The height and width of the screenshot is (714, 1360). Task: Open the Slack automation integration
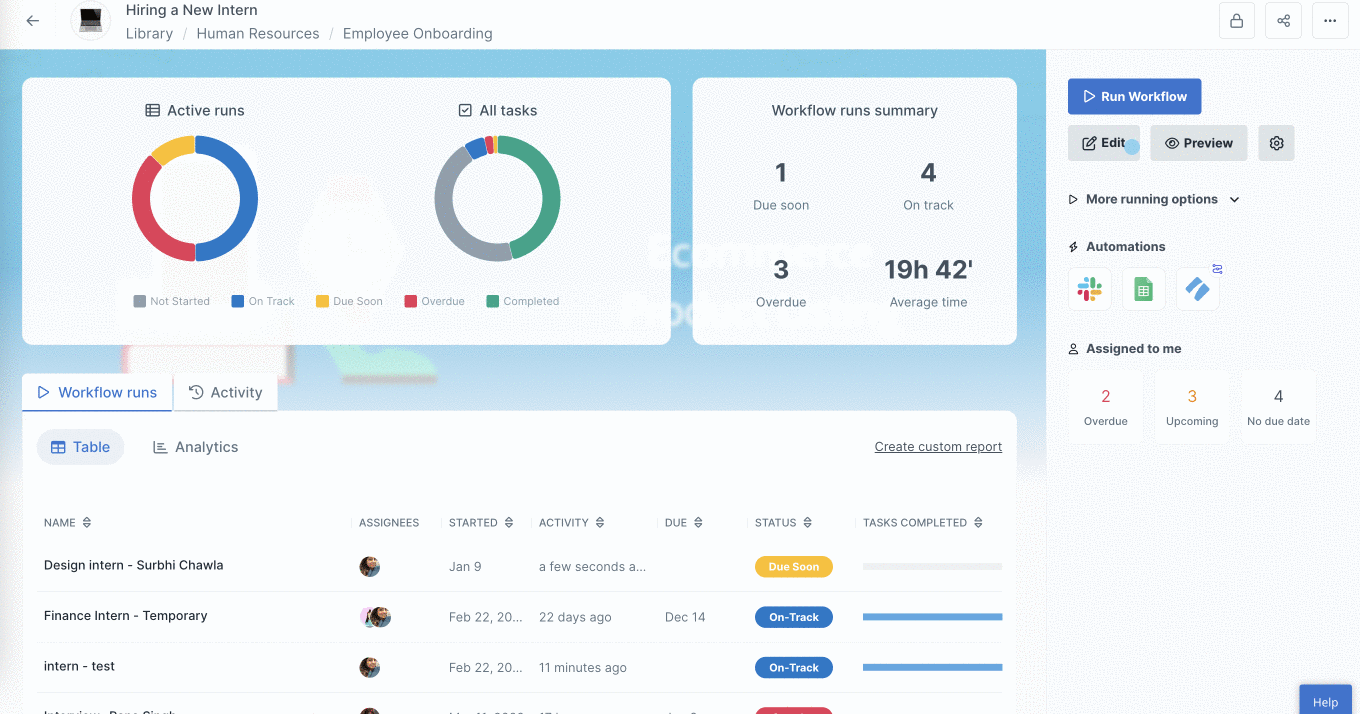click(x=1089, y=289)
